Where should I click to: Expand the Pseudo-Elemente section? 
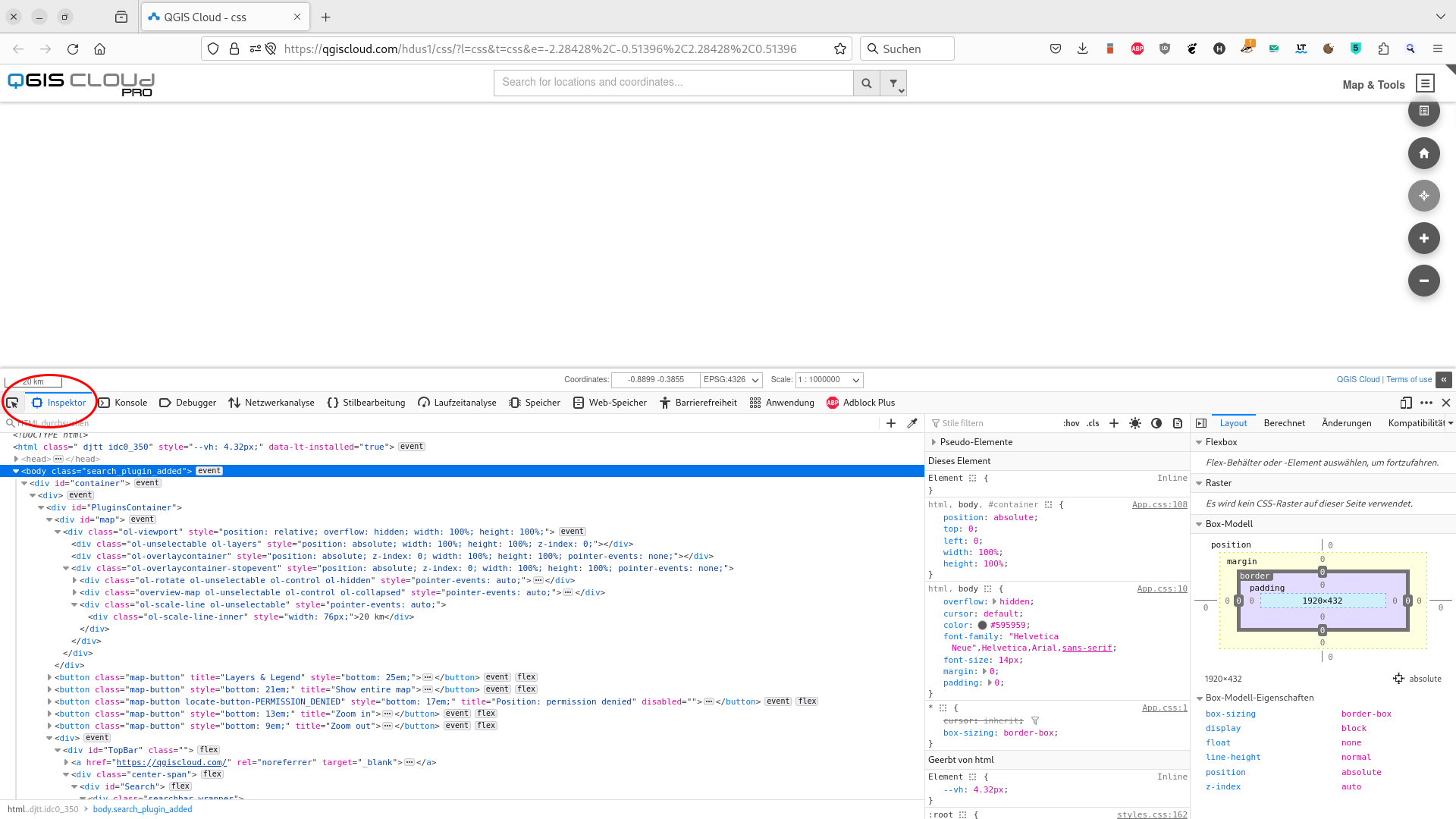(x=934, y=442)
